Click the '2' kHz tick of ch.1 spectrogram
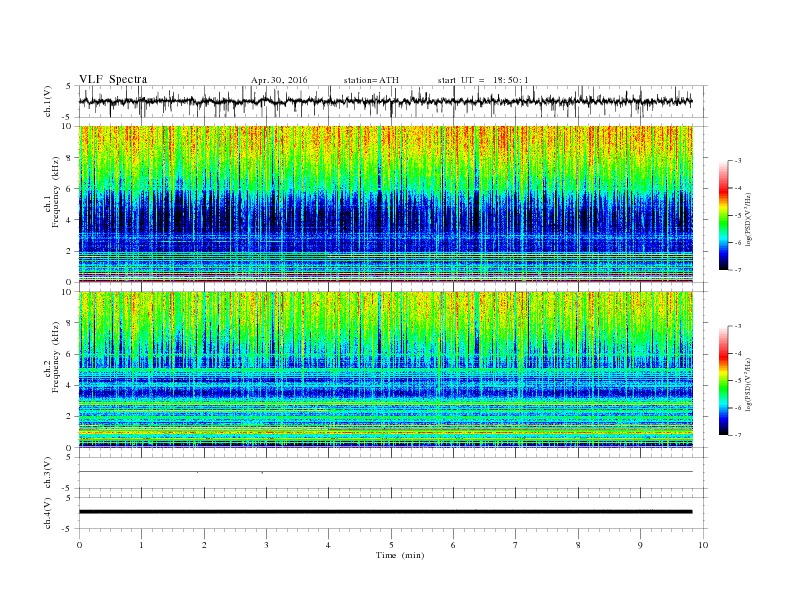The image size is (792, 612). (x=69, y=251)
